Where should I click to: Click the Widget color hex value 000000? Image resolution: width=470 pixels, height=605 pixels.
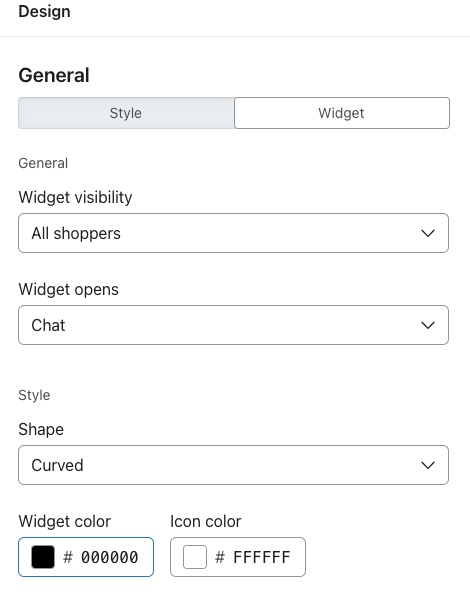pos(110,557)
